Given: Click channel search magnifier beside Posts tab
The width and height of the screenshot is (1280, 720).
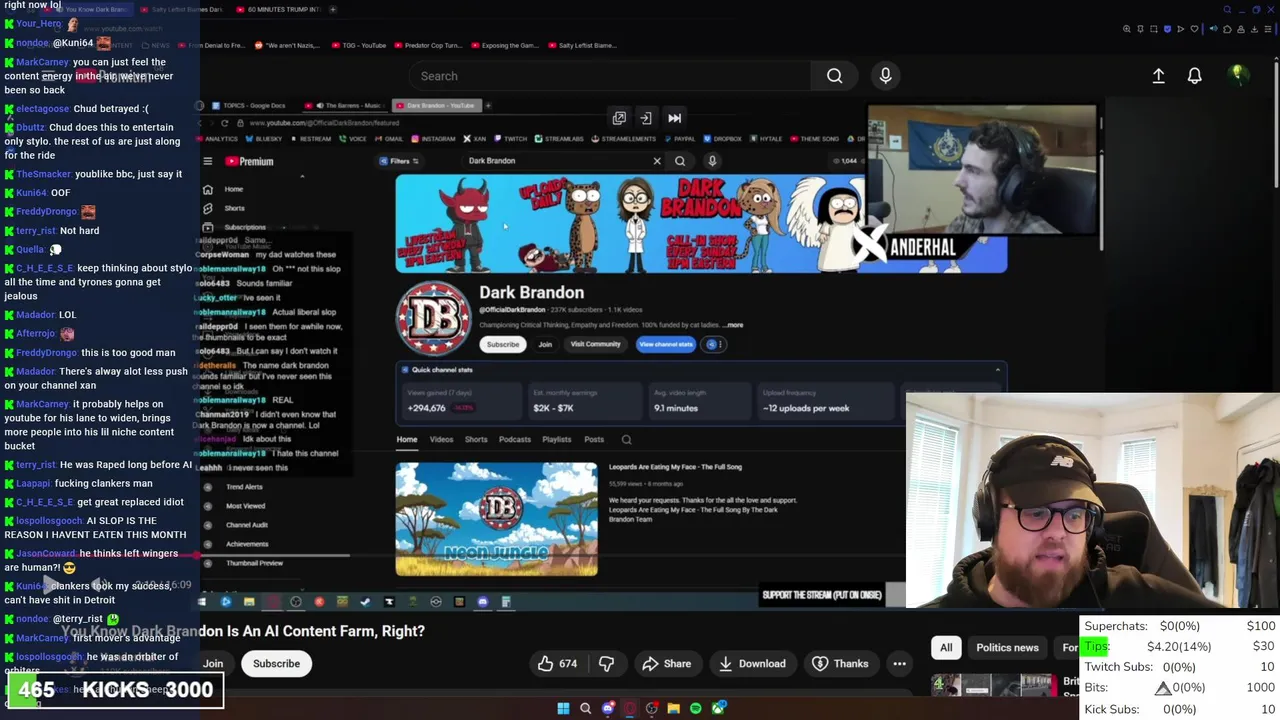Looking at the screenshot, I should [626, 439].
